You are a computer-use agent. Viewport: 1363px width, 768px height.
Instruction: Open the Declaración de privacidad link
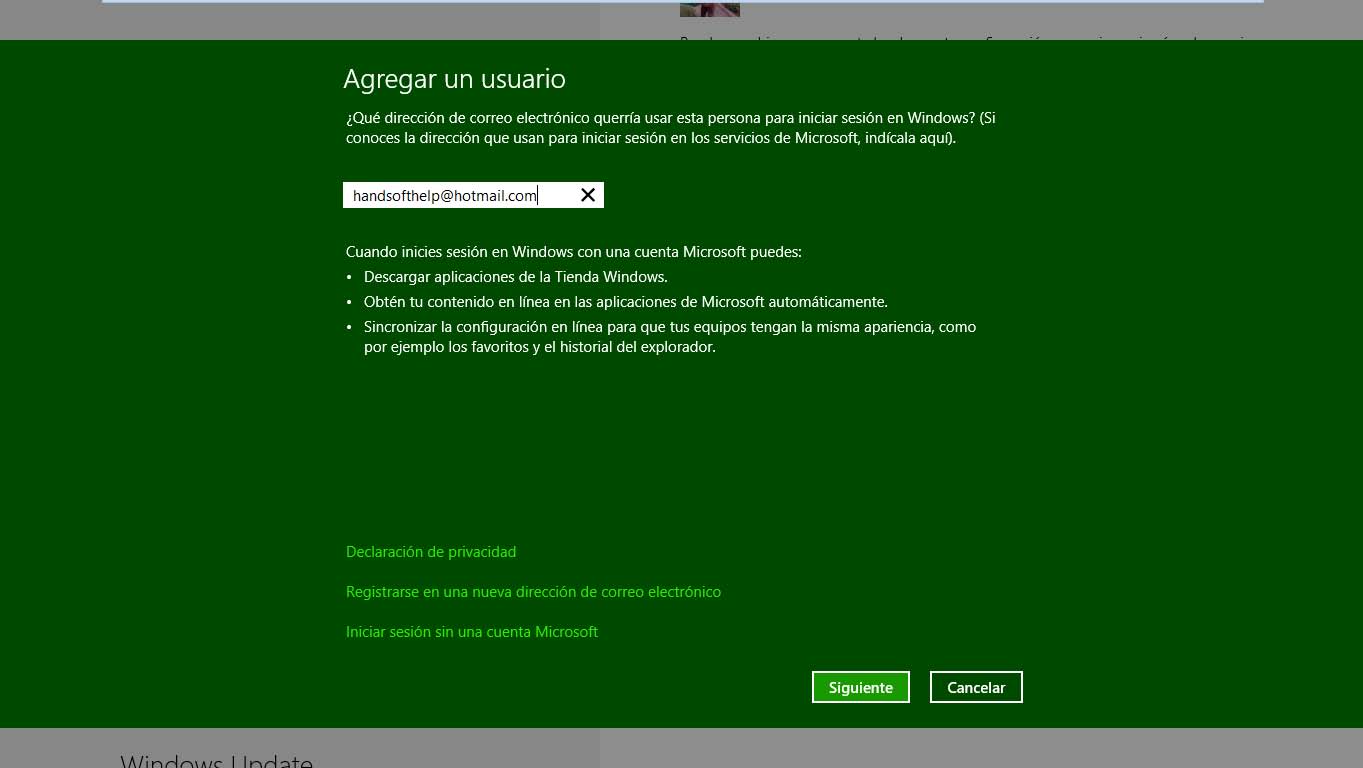tap(431, 552)
